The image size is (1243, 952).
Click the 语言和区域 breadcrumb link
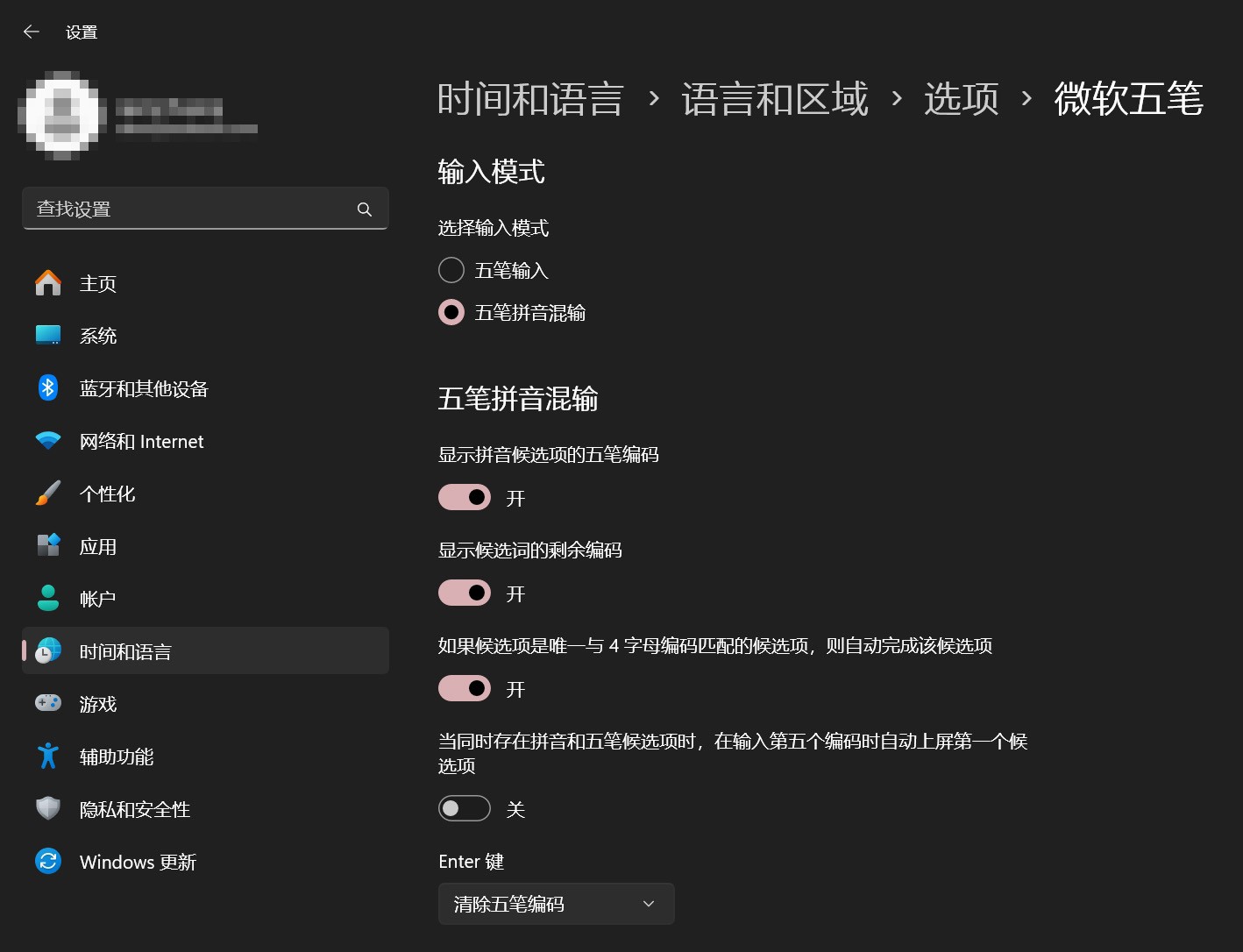click(x=775, y=98)
